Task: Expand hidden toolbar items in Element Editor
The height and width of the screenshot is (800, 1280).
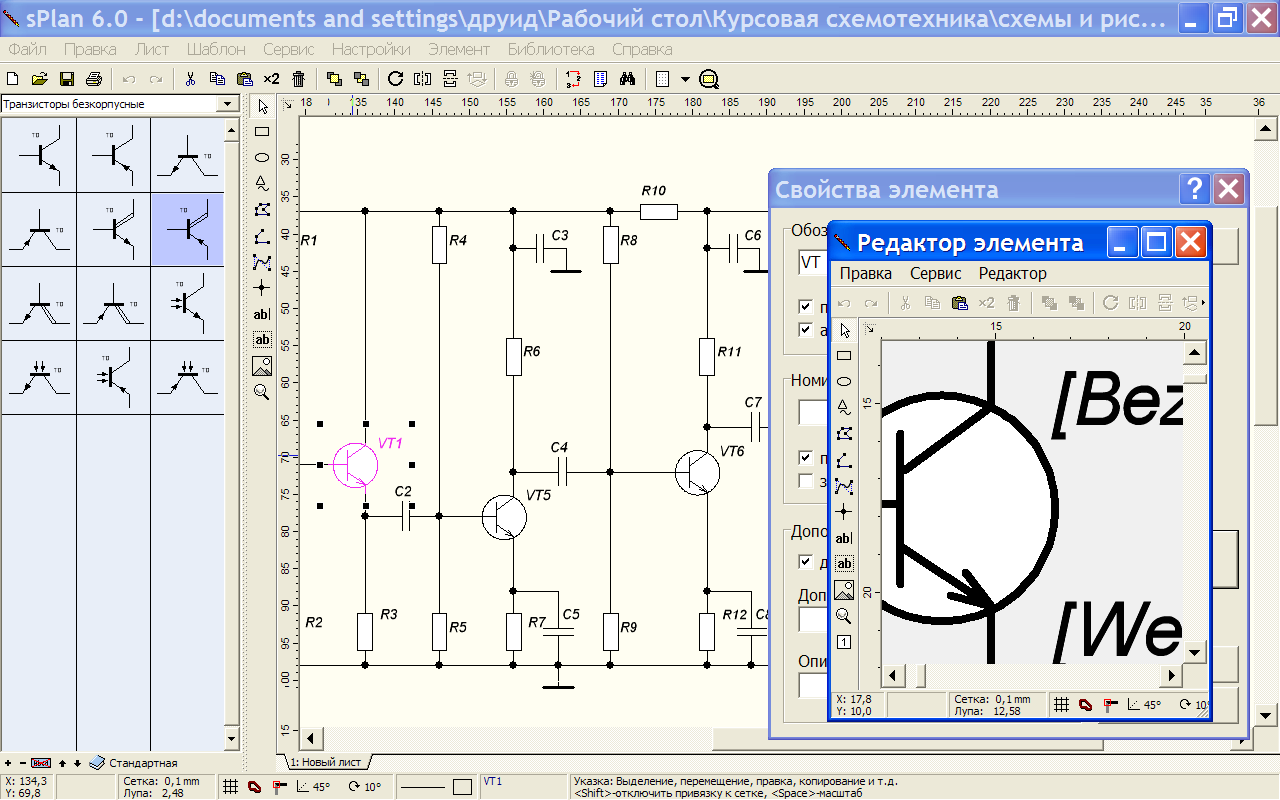Action: [x=1203, y=303]
